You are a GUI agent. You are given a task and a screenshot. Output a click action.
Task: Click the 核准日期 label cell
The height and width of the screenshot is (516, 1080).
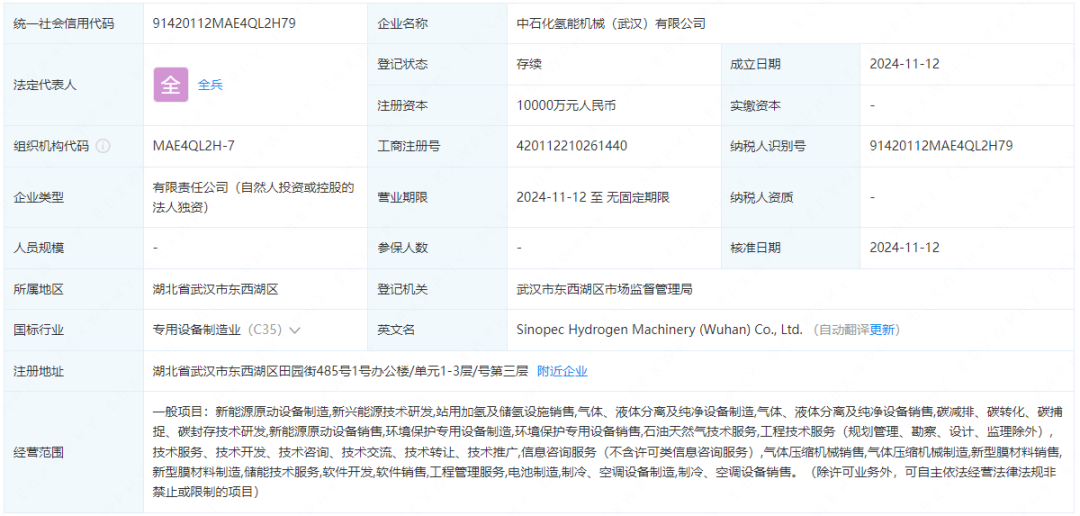(790, 248)
